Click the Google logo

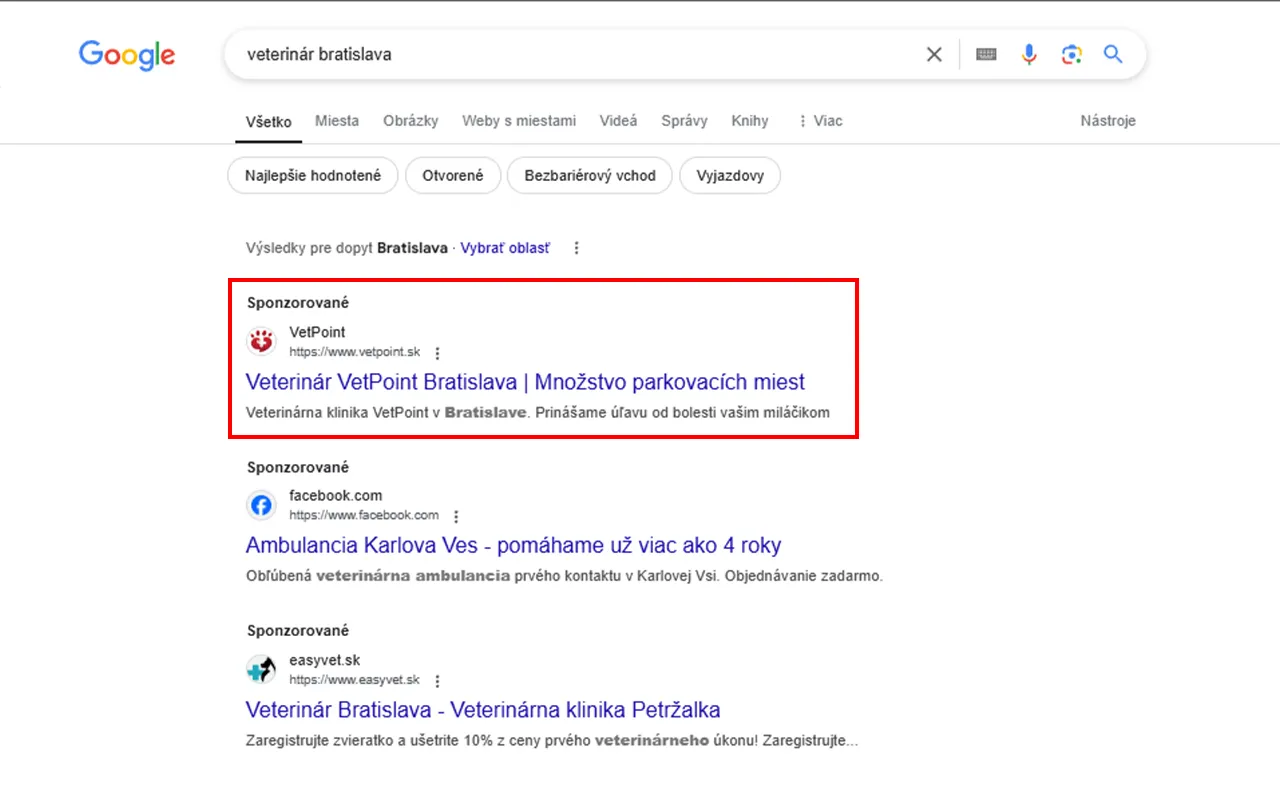127,54
